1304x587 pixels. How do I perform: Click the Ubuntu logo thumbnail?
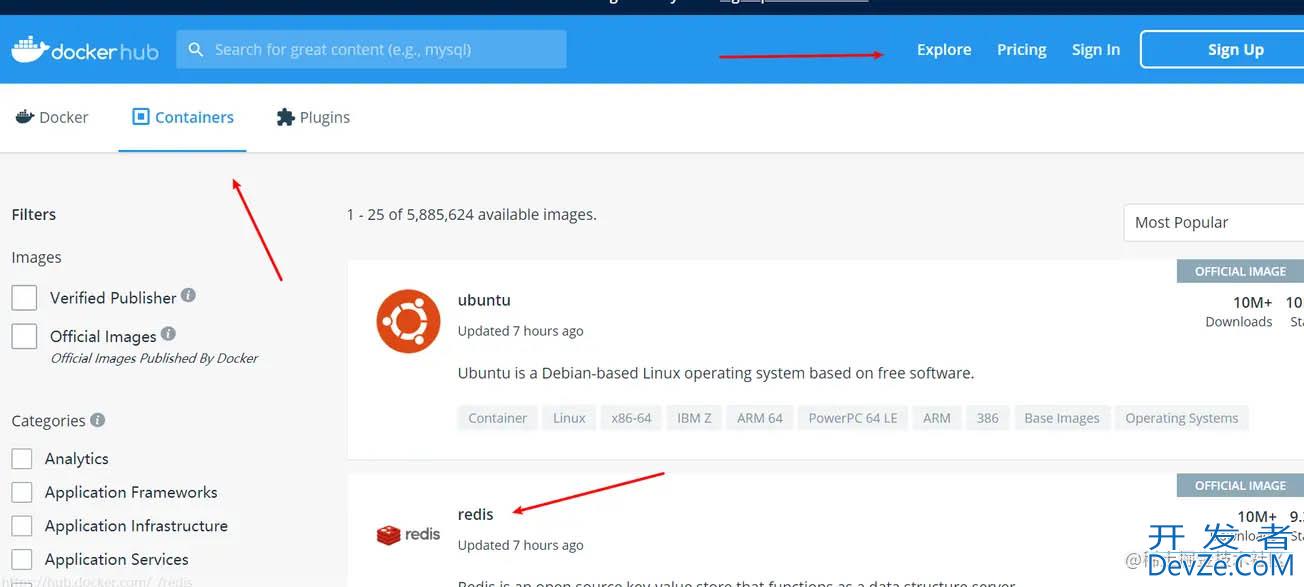click(x=408, y=321)
